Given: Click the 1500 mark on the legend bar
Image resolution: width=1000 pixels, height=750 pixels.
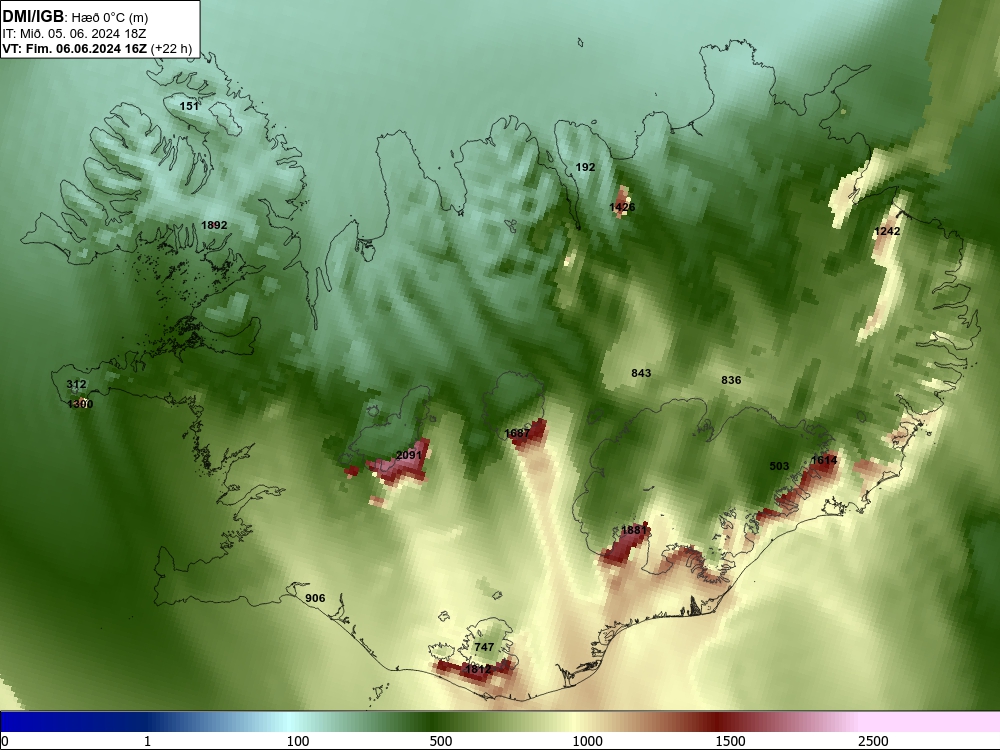Looking at the screenshot, I should (730, 741).
